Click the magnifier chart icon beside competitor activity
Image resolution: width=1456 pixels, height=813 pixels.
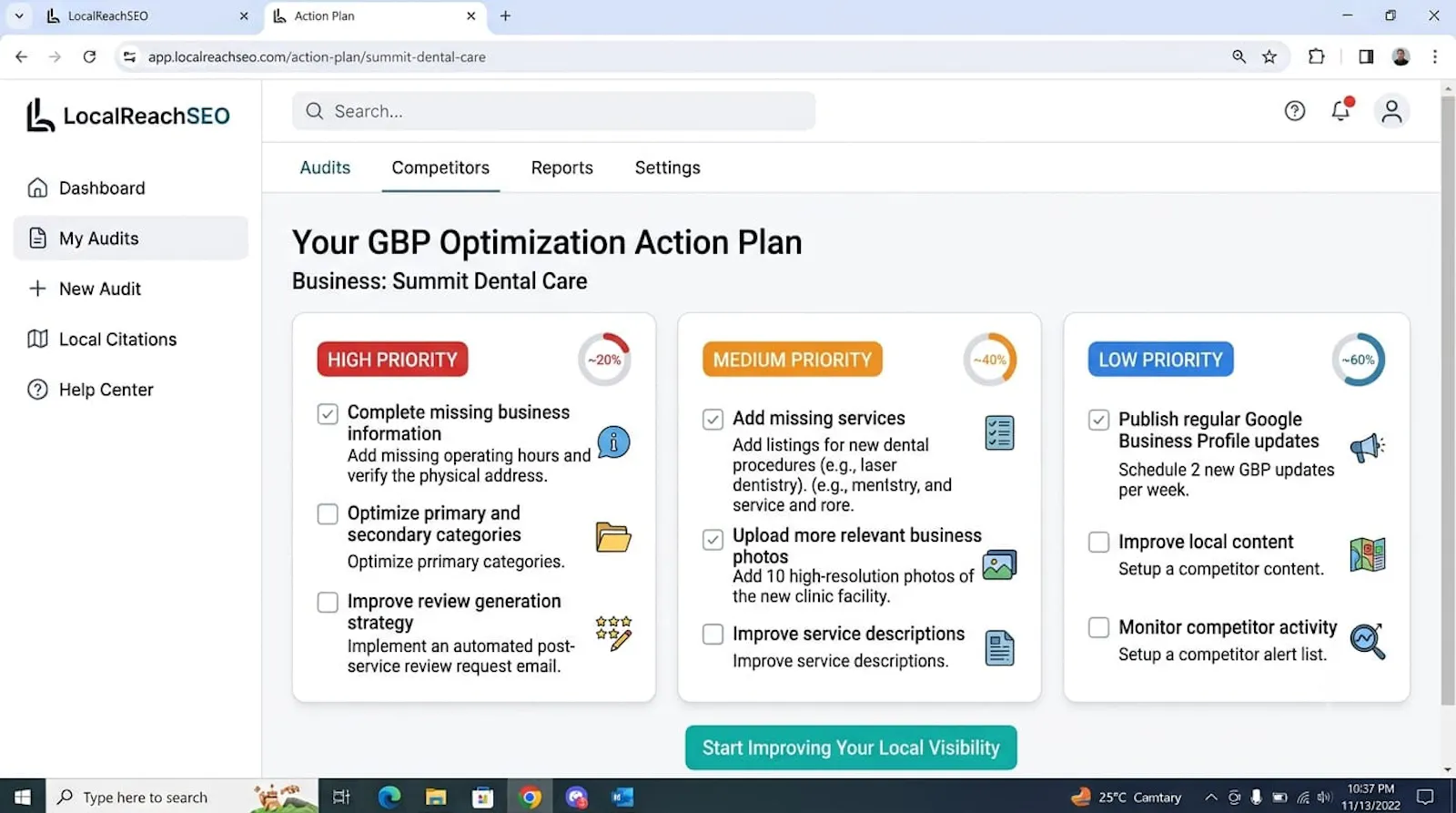click(1368, 641)
